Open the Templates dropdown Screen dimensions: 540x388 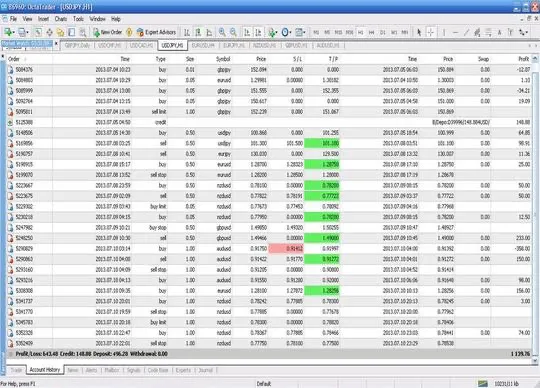click(x=300, y=32)
